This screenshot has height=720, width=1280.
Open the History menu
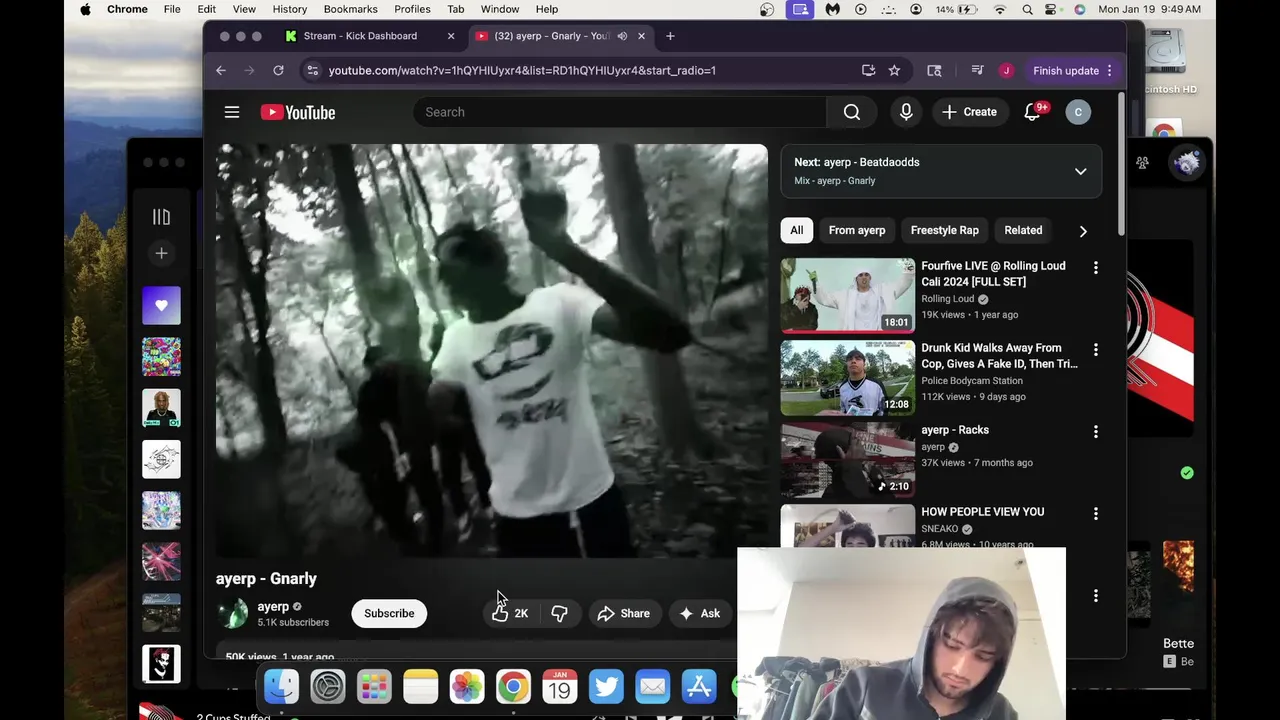[290, 9]
